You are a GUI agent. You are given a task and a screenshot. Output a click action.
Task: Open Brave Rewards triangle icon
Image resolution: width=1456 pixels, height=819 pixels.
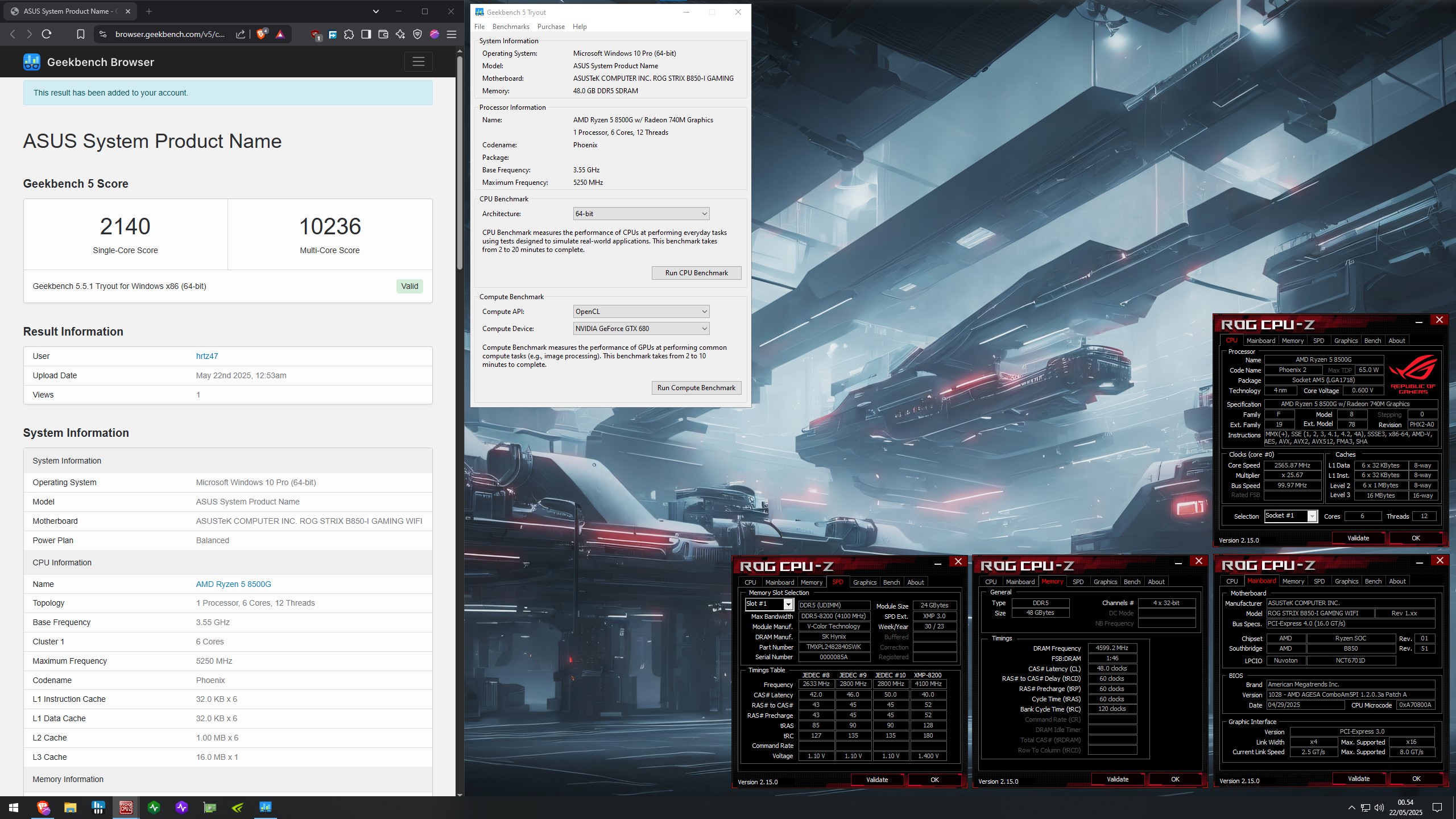click(x=280, y=34)
